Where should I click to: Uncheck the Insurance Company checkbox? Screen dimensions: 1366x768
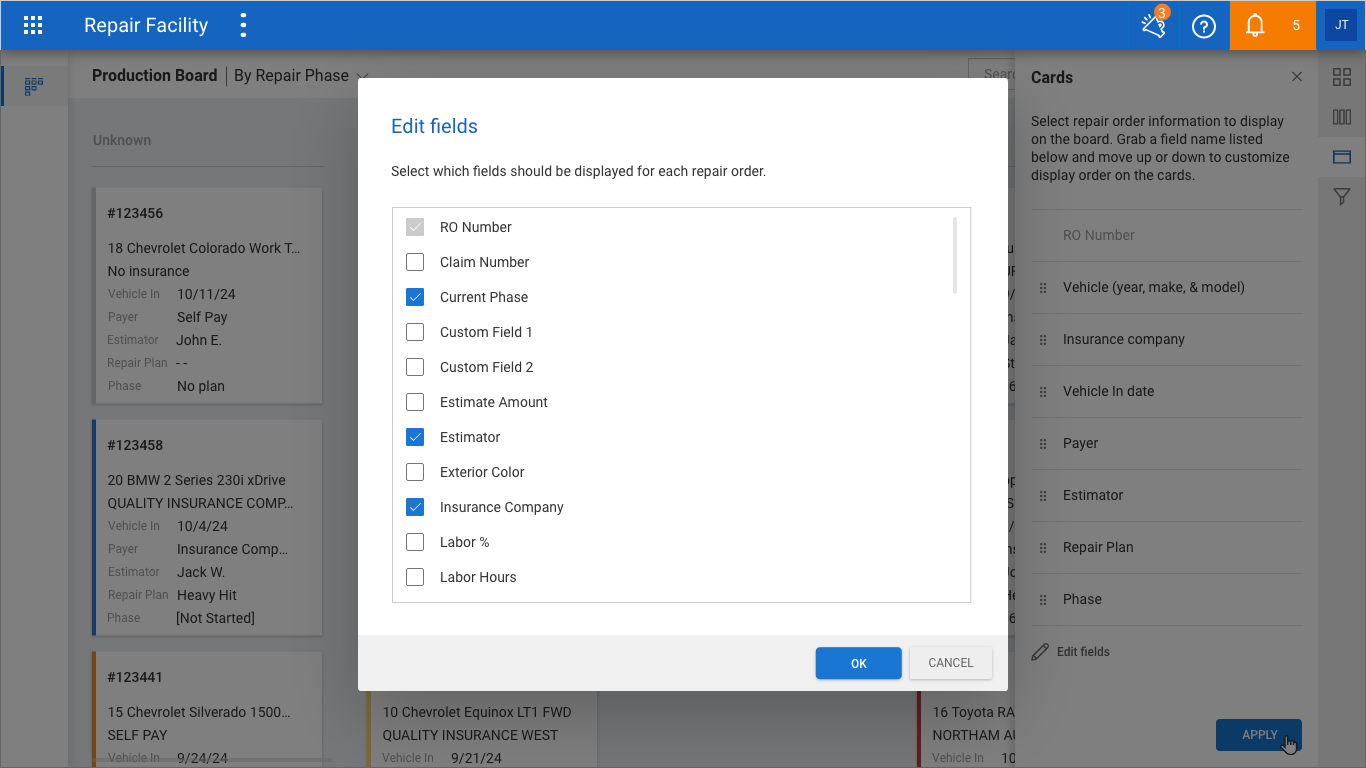pos(415,507)
